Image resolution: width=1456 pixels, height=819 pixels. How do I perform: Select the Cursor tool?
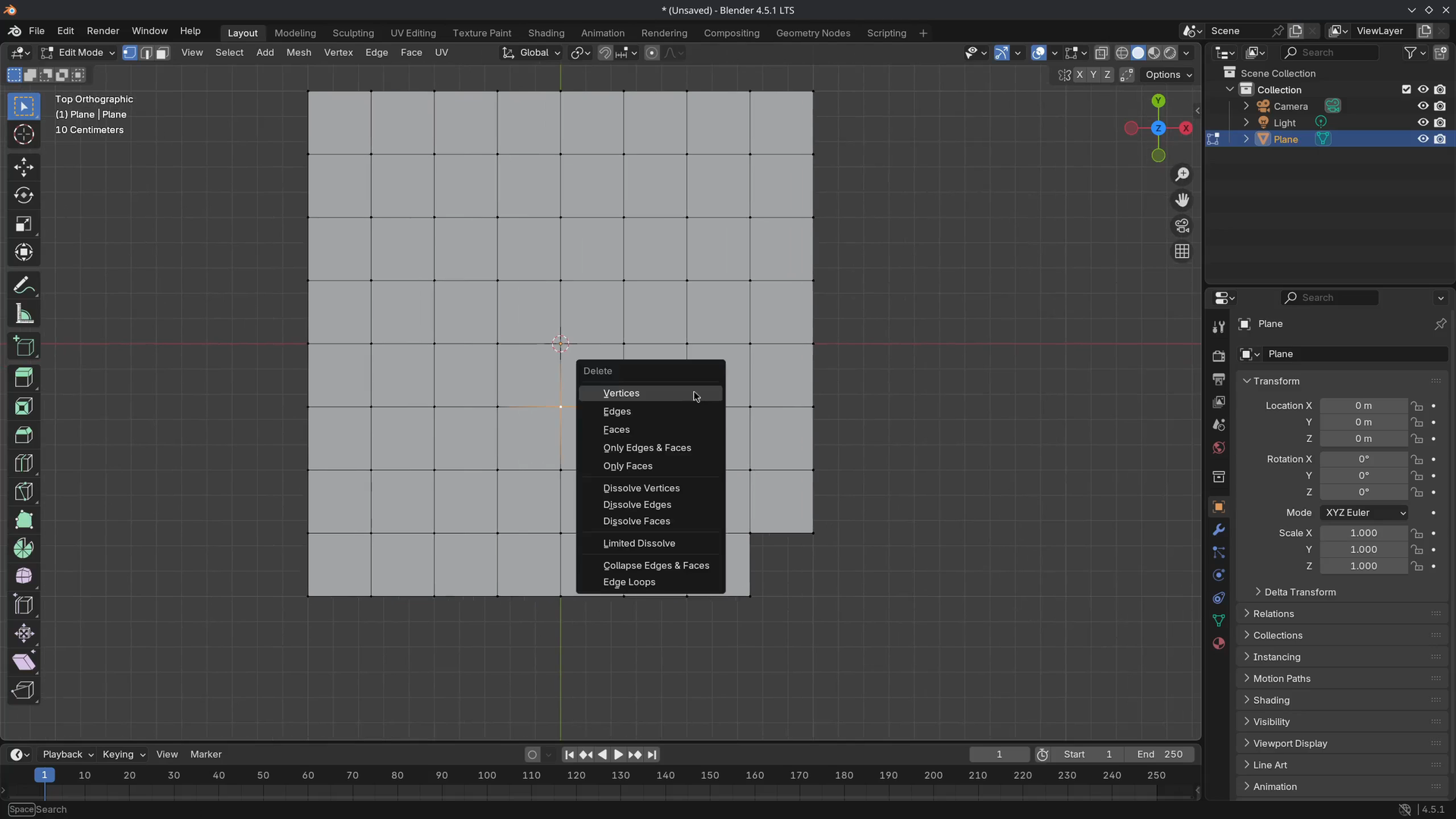pos(24,134)
